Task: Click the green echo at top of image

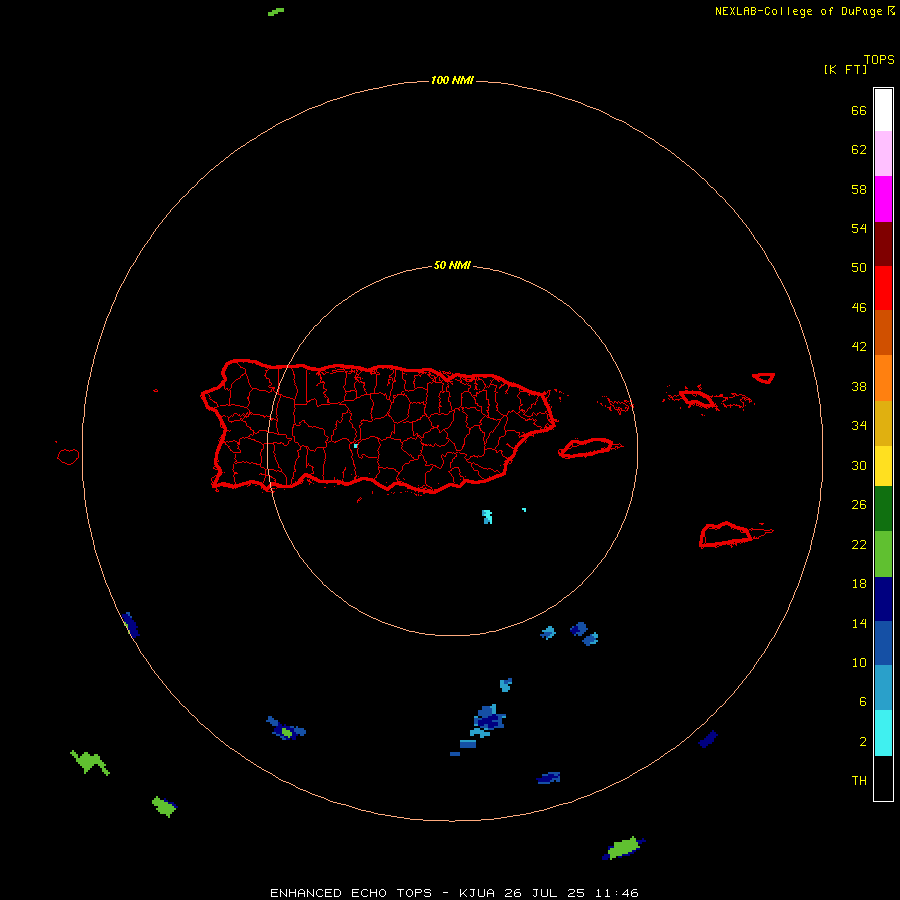Action: coord(276,11)
